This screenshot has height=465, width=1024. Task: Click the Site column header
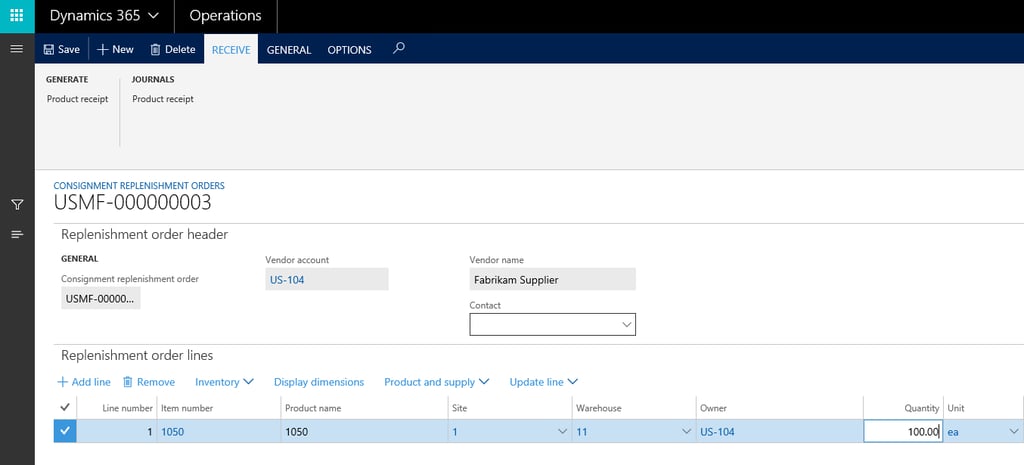point(460,408)
